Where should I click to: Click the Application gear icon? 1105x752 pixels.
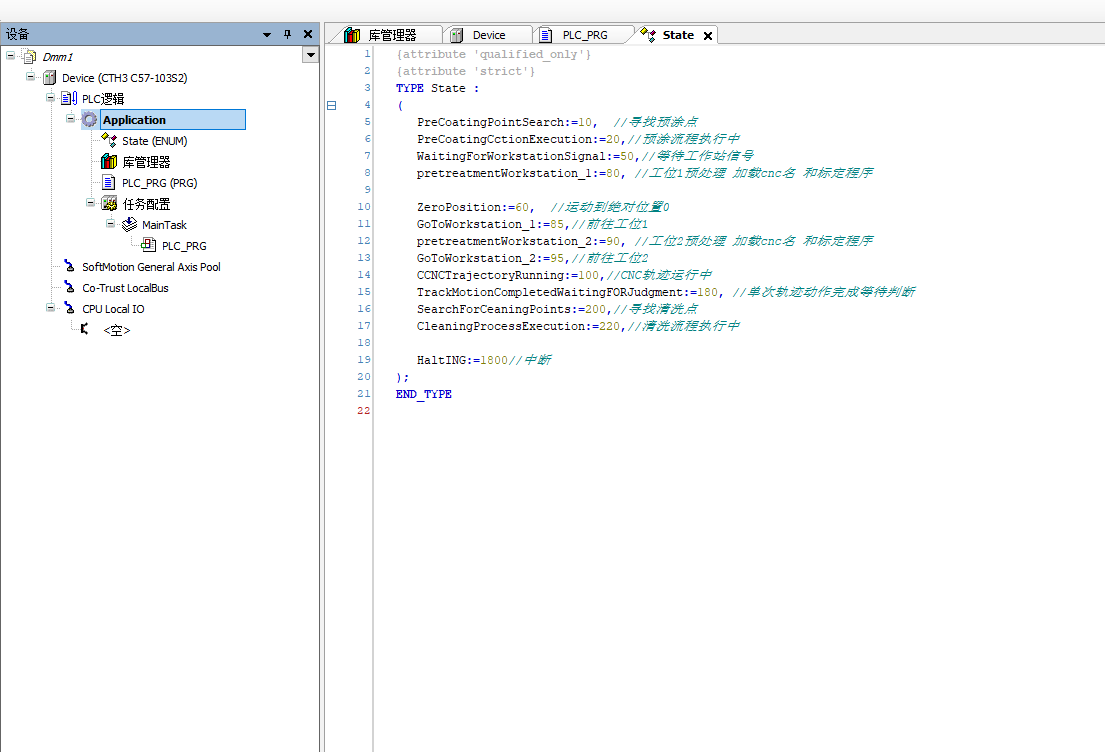[x=89, y=119]
